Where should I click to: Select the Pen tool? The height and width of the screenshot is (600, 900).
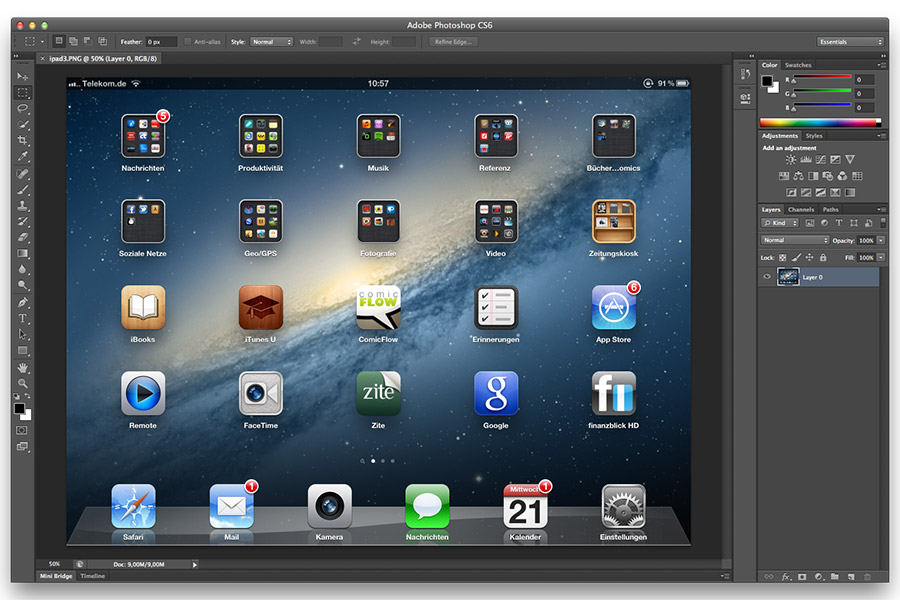pos(22,303)
